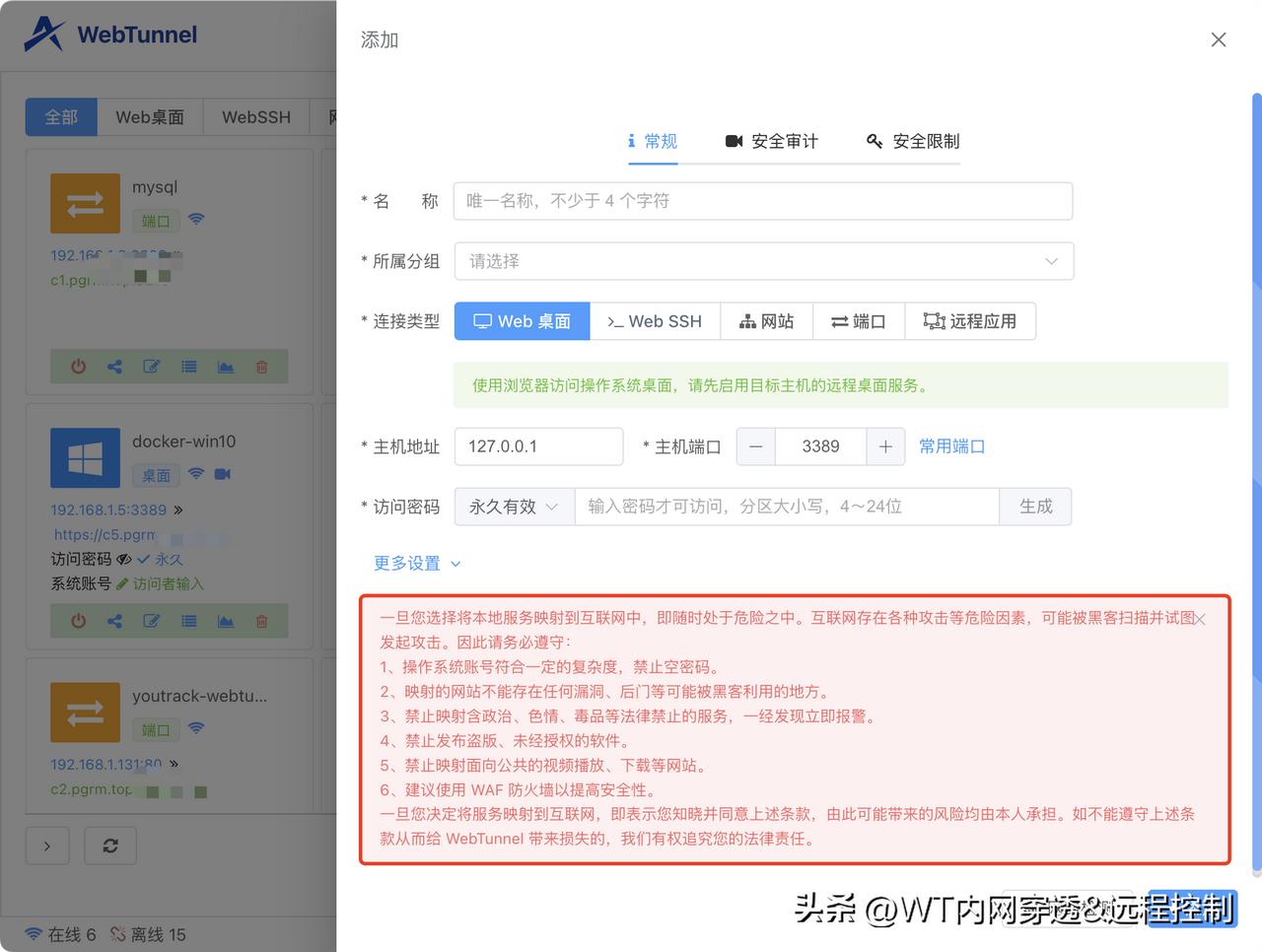The width and height of the screenshot is (1262, 952).
Task: Share the docker-win10 desktop connection
Action: [x=113, y=621]
